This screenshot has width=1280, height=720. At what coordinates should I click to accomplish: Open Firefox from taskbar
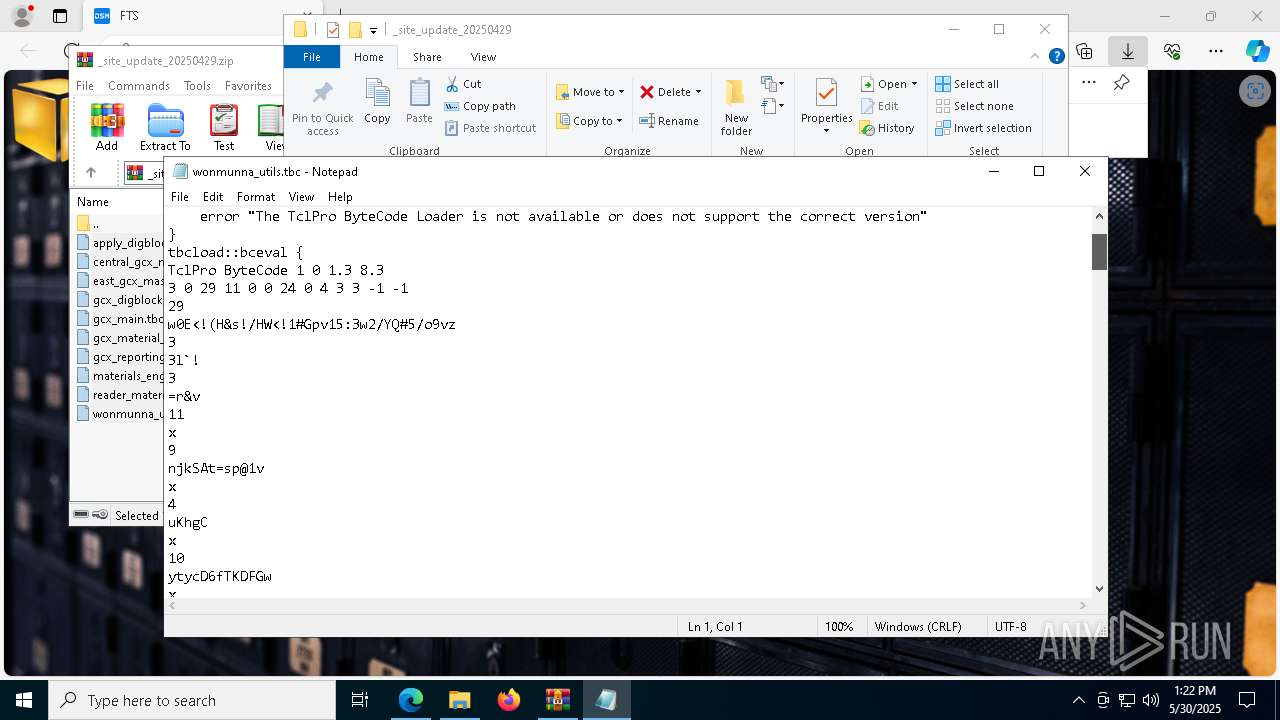(x=509, y=700)
